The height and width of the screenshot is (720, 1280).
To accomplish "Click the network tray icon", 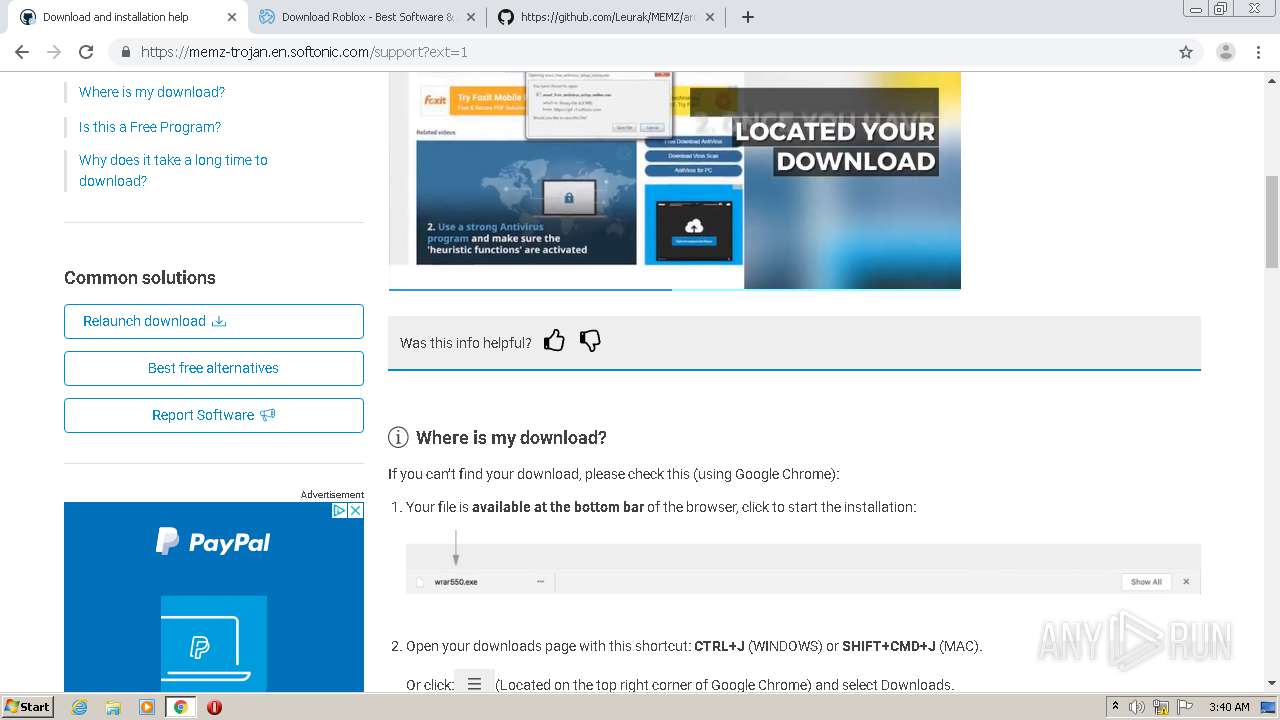I will [x=1161, y=707].
